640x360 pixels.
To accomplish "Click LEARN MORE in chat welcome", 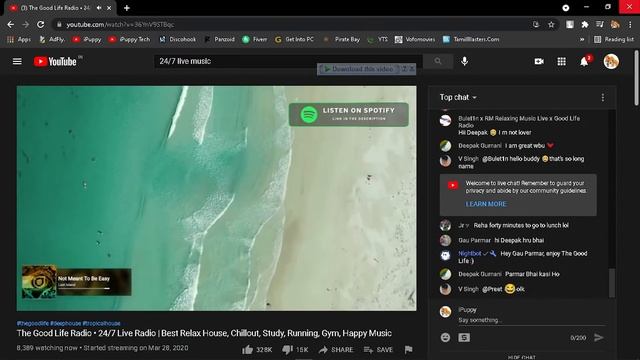I will click(486, 204).
